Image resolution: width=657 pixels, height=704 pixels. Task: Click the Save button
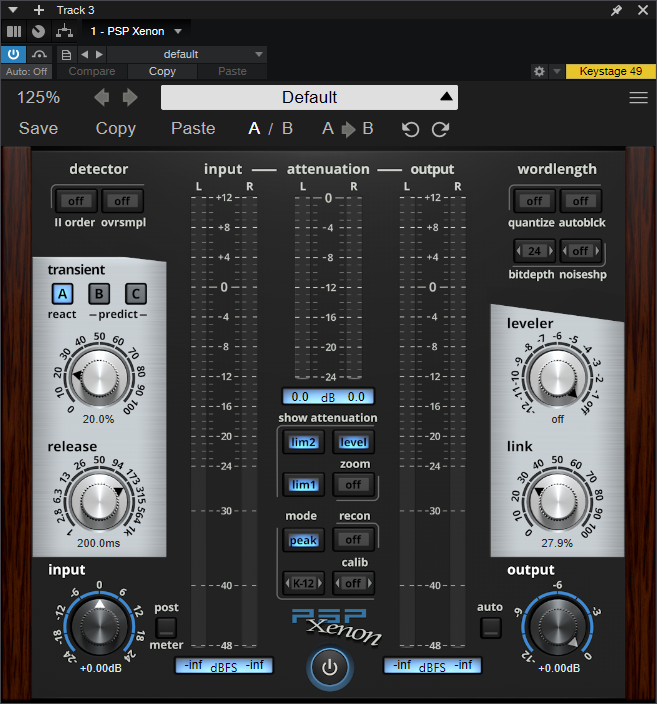pos(39,128)
